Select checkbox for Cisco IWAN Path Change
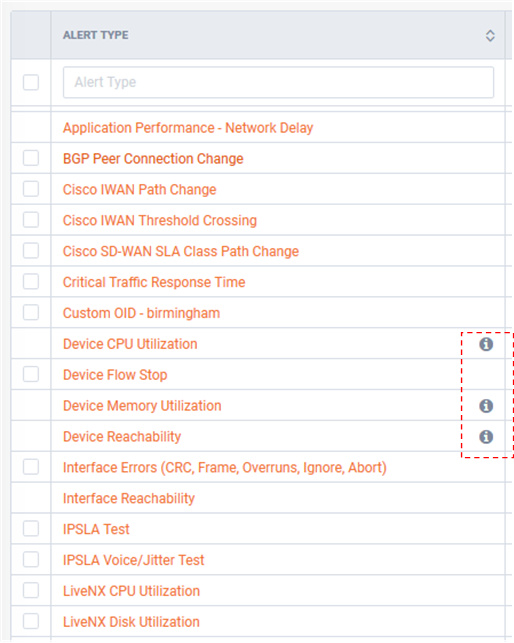 click(x=31, y=189)
